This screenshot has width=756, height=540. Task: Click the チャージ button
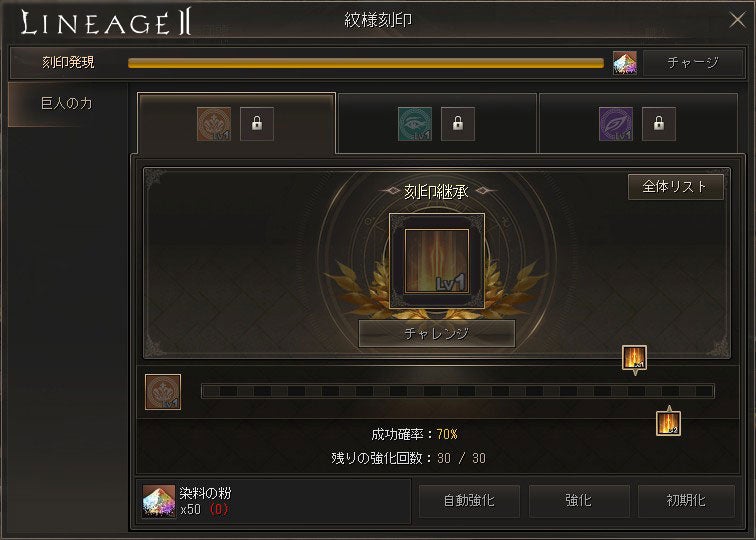click(x=693, y=63)
